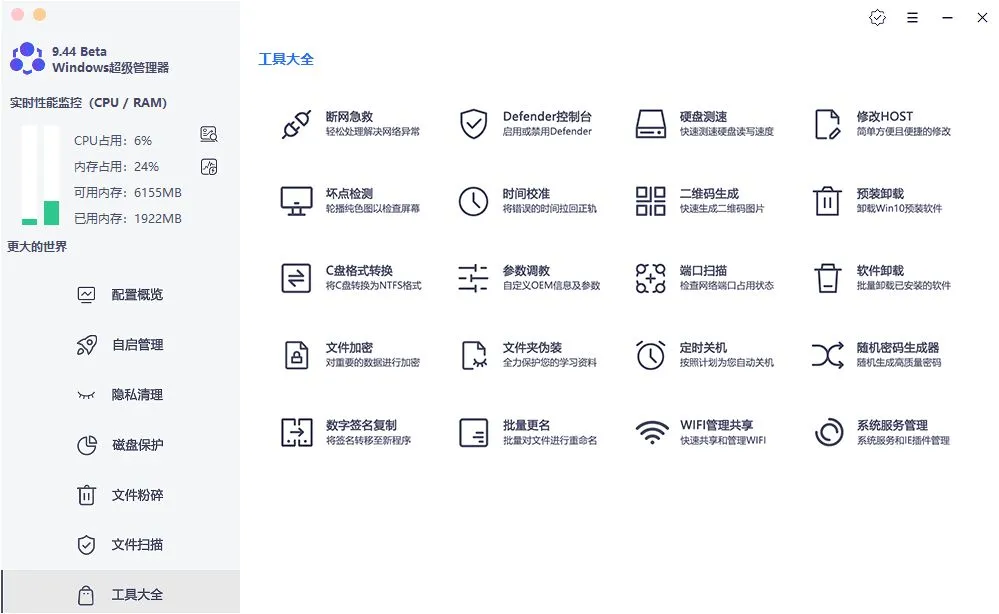The height and width of the screenshot is (614, 999).
Task: Open WIFI管理共享 wireless sharing tool
Action: [x=651, y=432]
